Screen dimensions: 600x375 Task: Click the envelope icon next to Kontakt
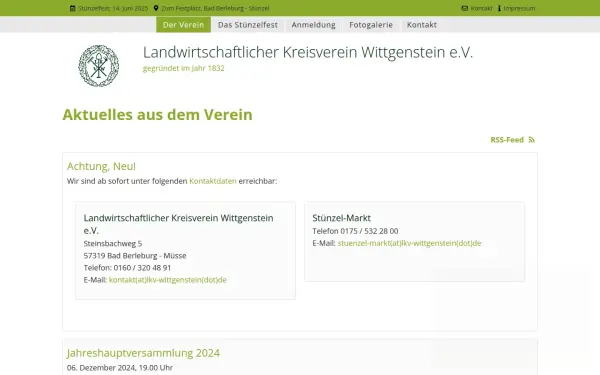click(465, 8)
